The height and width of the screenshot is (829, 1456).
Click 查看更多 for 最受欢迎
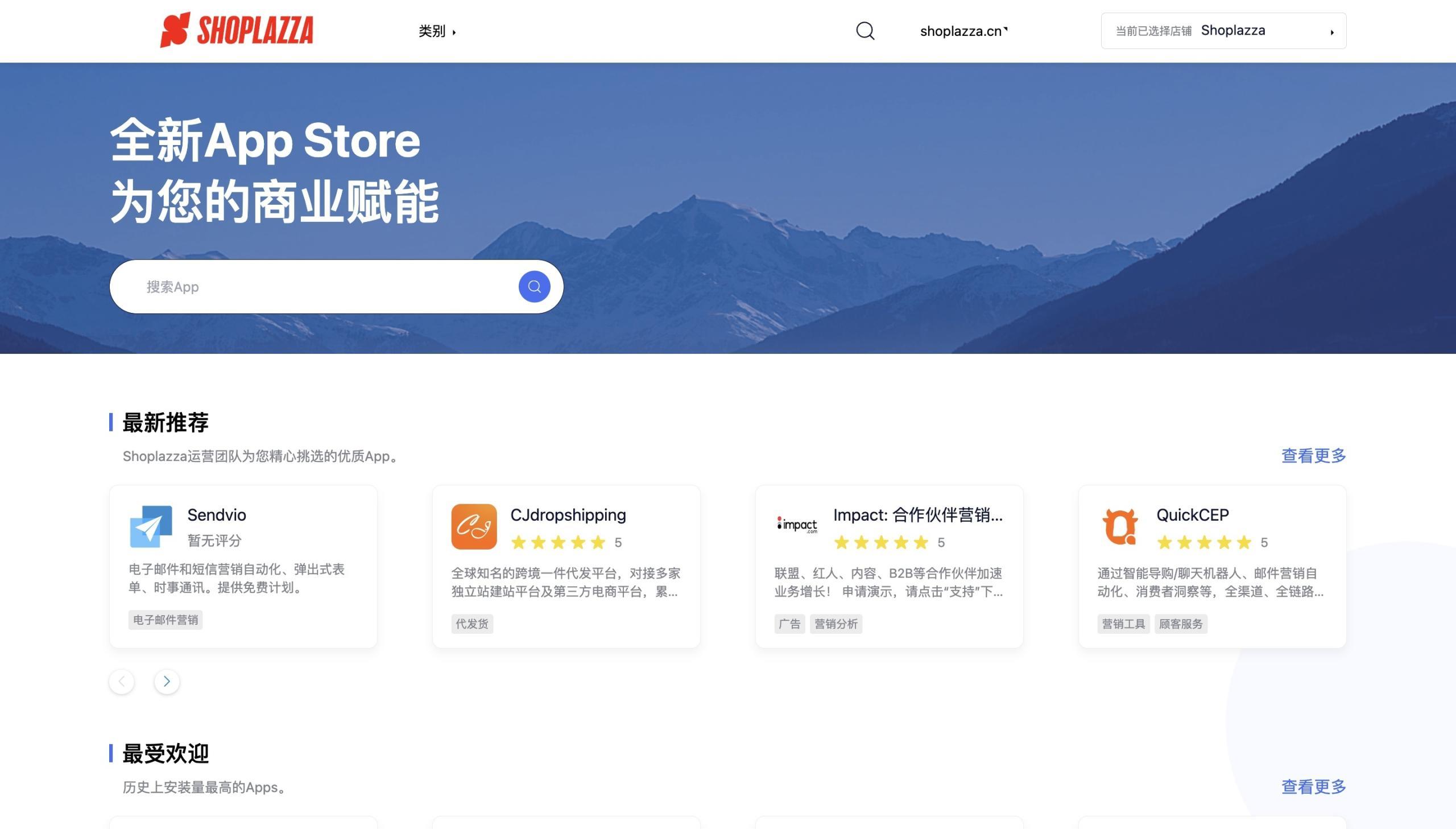(1313, 787)
